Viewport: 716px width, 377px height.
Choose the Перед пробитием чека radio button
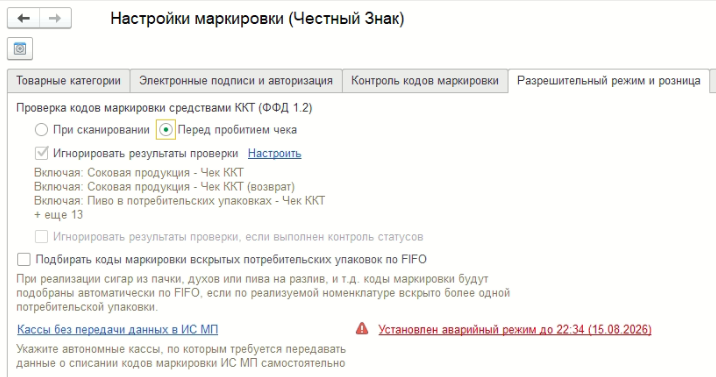tap(166, 130)
